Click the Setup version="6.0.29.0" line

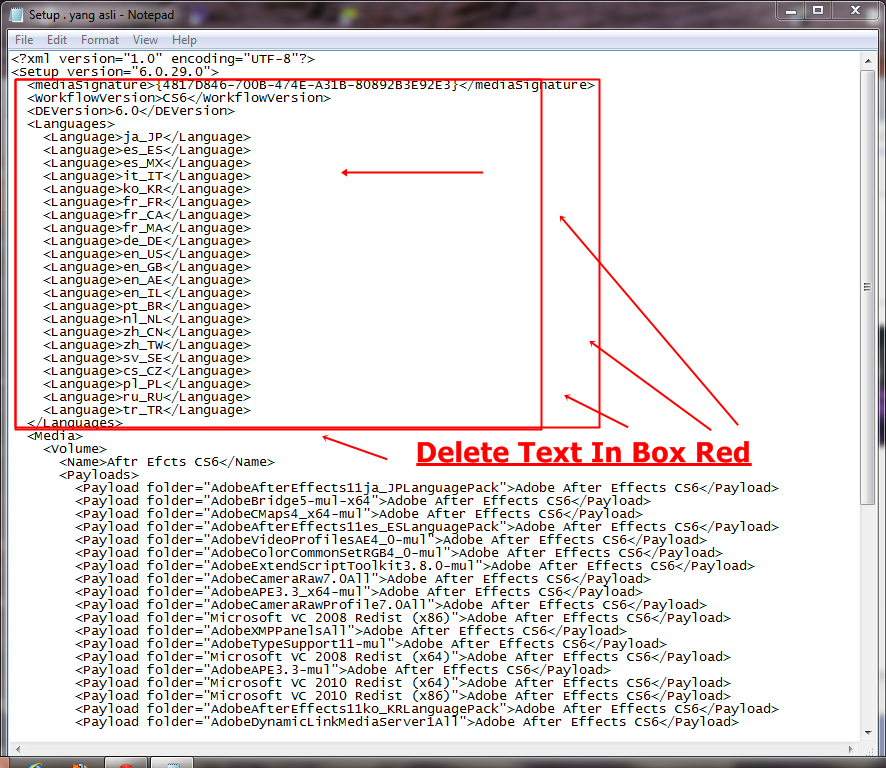(x=115, y=72)
